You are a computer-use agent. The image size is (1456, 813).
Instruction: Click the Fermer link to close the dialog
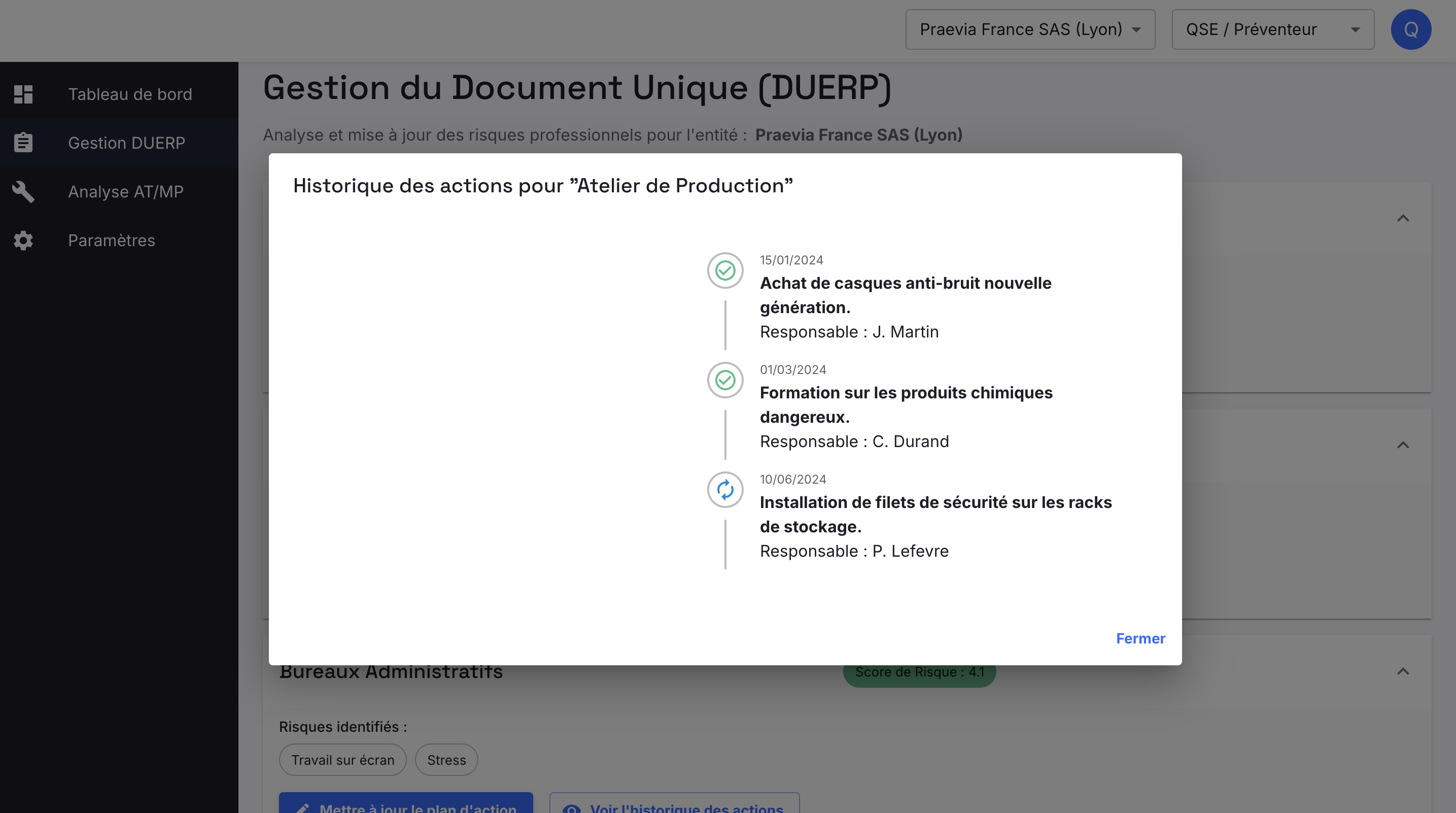[1140, 638]
